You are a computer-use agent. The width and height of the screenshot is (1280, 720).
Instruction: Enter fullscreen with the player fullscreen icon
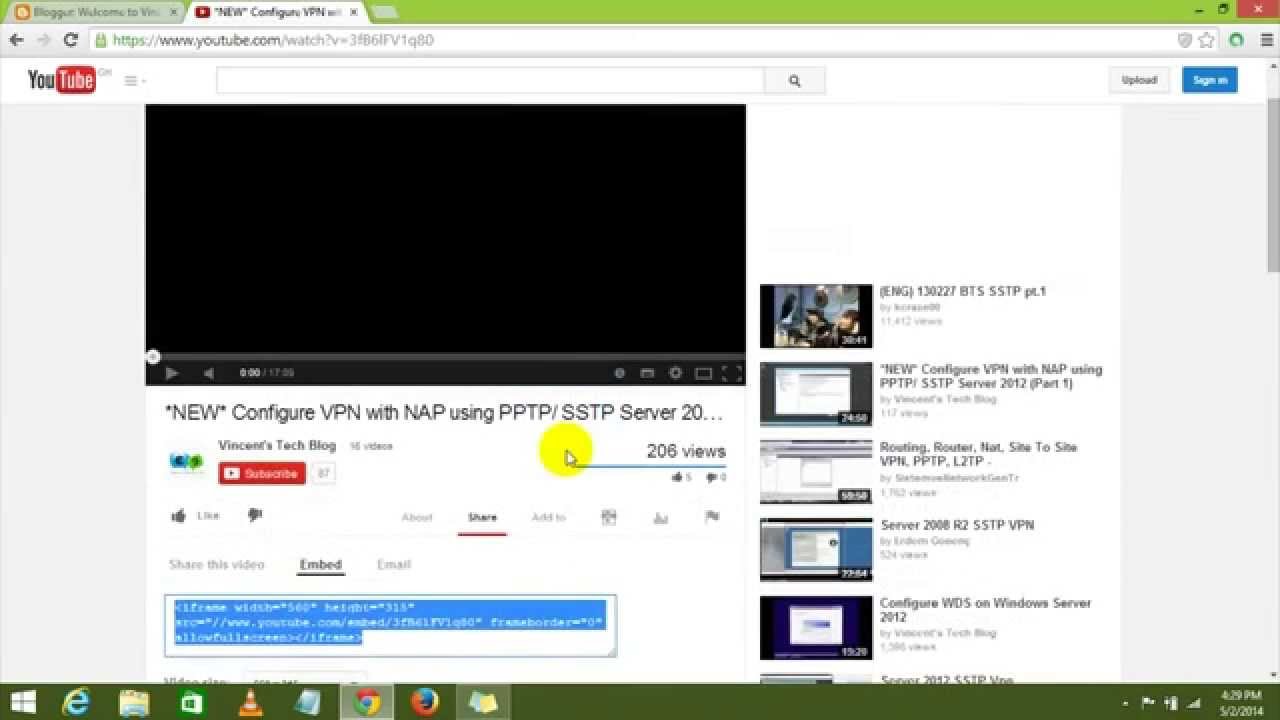pos(732,373)
